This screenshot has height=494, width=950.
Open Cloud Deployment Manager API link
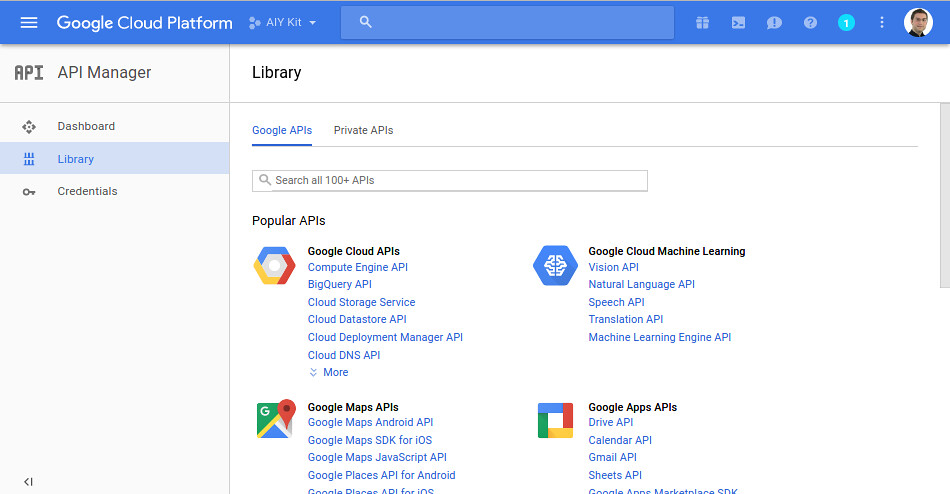(x=385, y=337)
